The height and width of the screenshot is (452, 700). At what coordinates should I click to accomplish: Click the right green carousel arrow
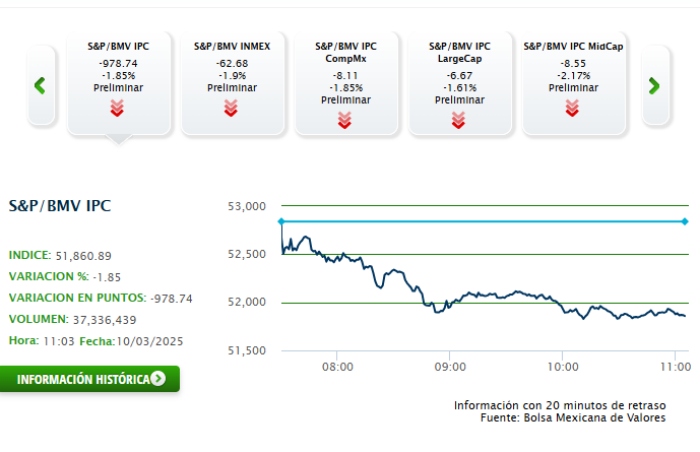(x=654, y=85)
